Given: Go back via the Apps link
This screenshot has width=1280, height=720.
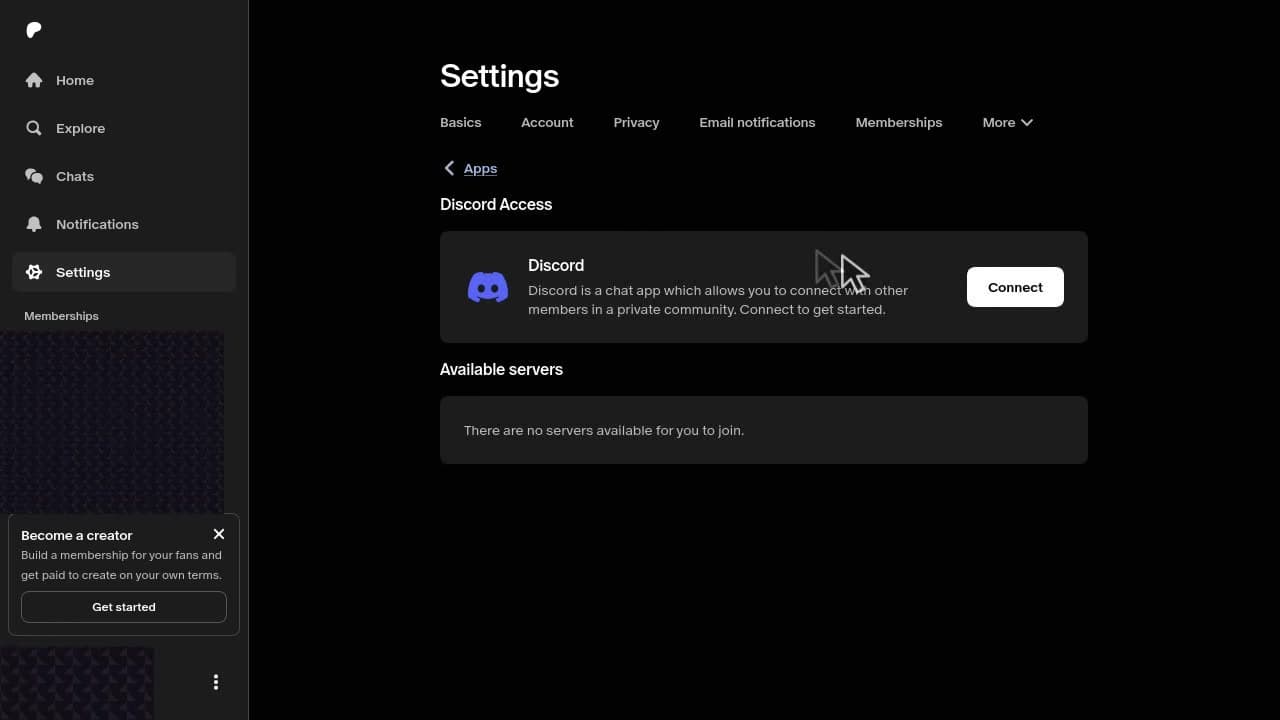Looking at the screenshot, I should 480,168.
